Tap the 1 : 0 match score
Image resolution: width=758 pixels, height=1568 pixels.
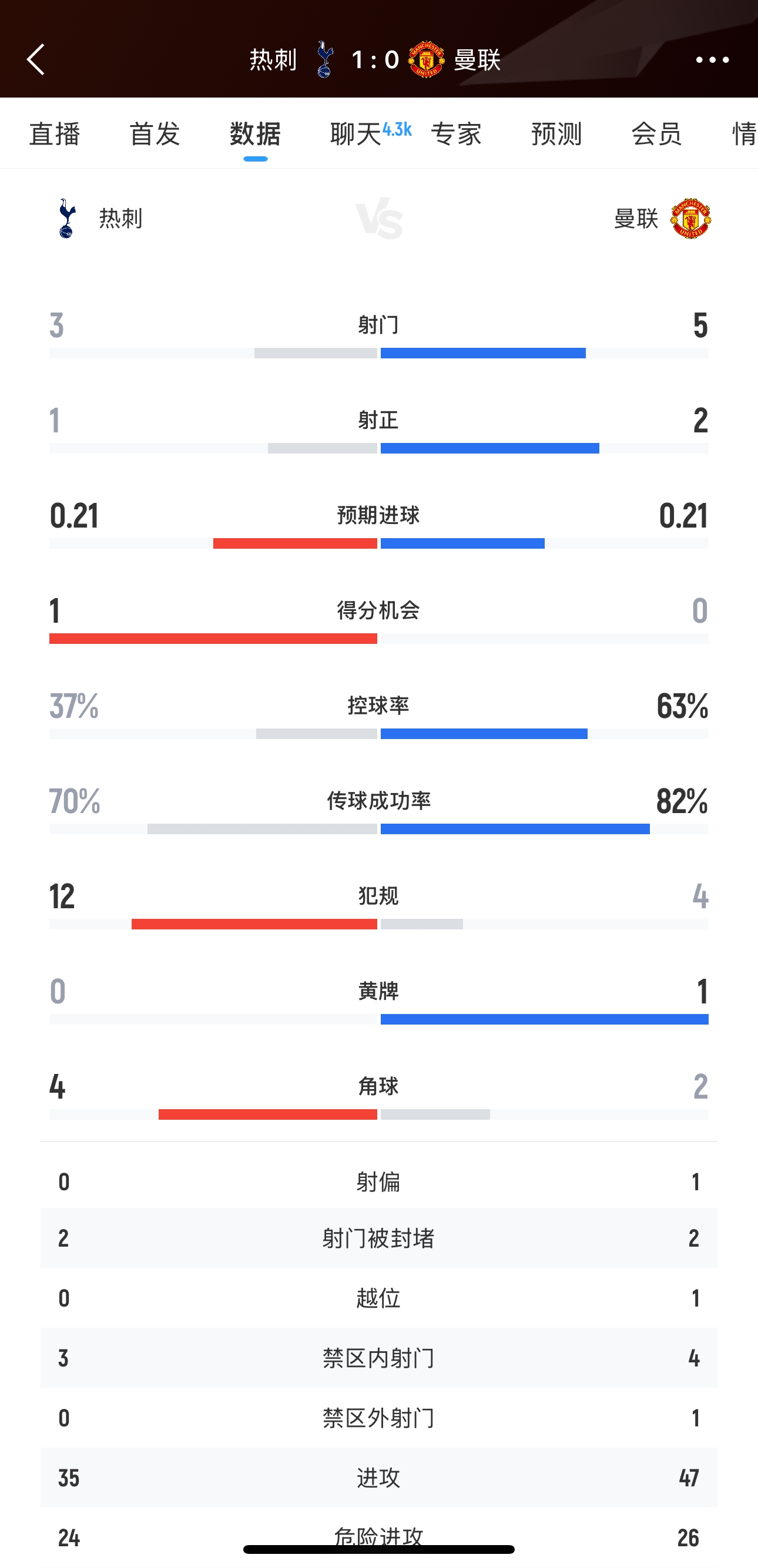tap(375, 60)
